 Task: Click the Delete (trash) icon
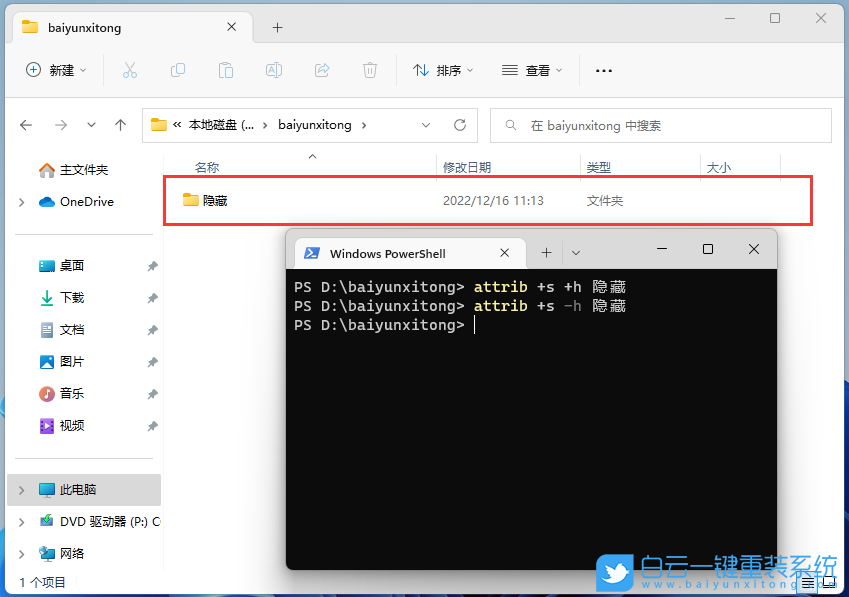(x=369, y=70)
